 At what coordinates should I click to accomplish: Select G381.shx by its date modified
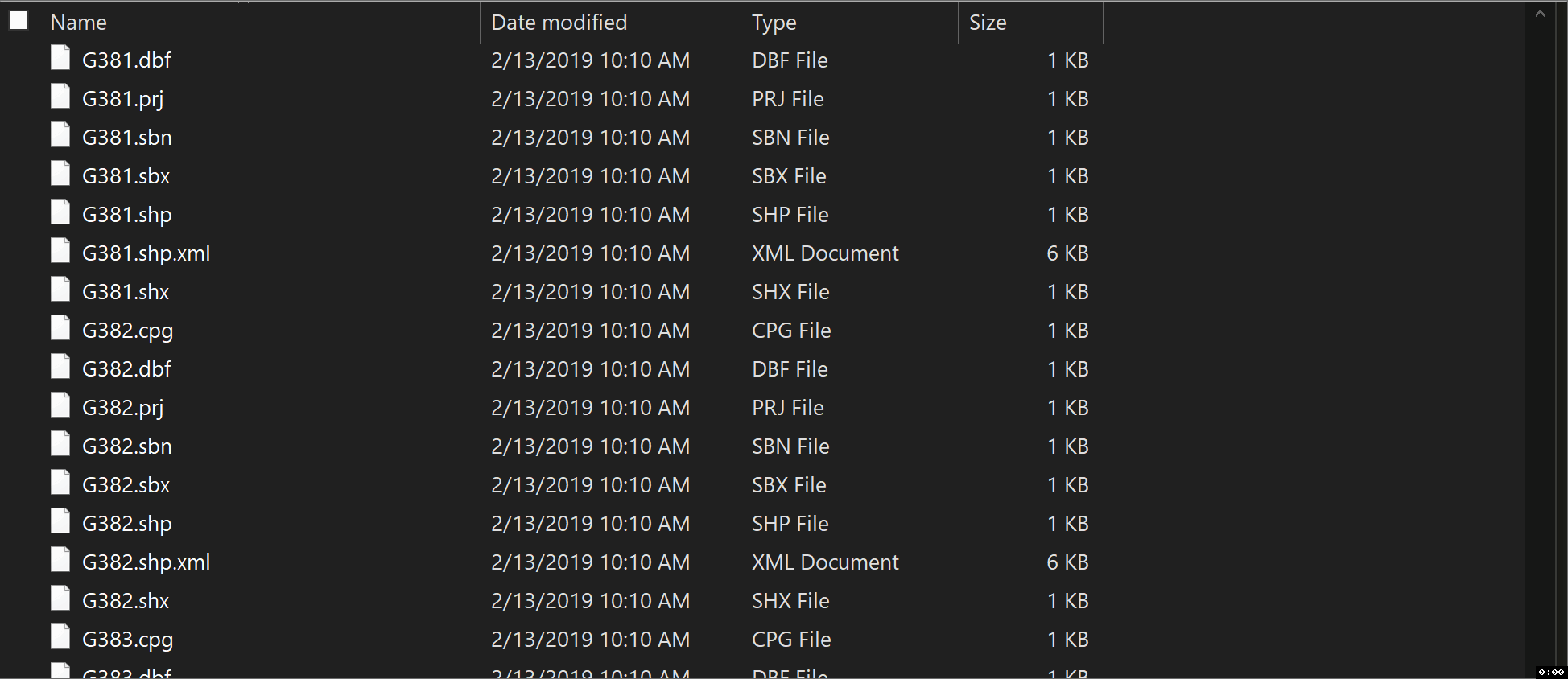click(590, 292)
